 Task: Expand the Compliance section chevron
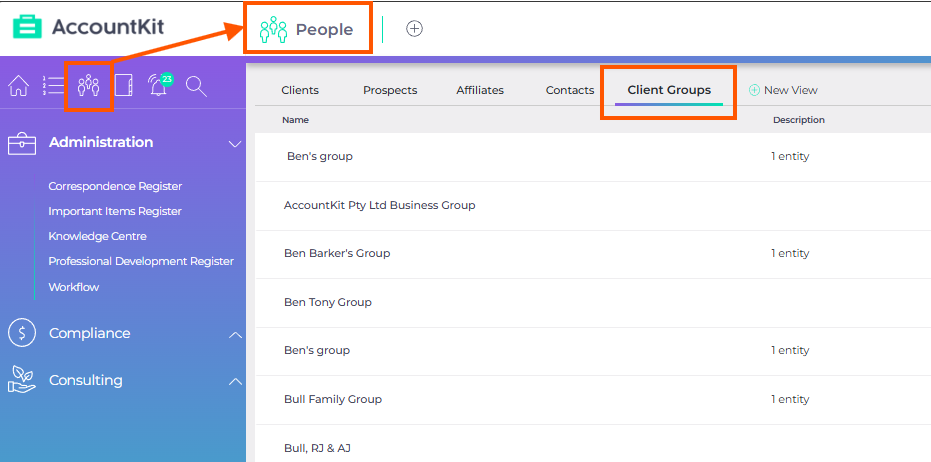235,335
